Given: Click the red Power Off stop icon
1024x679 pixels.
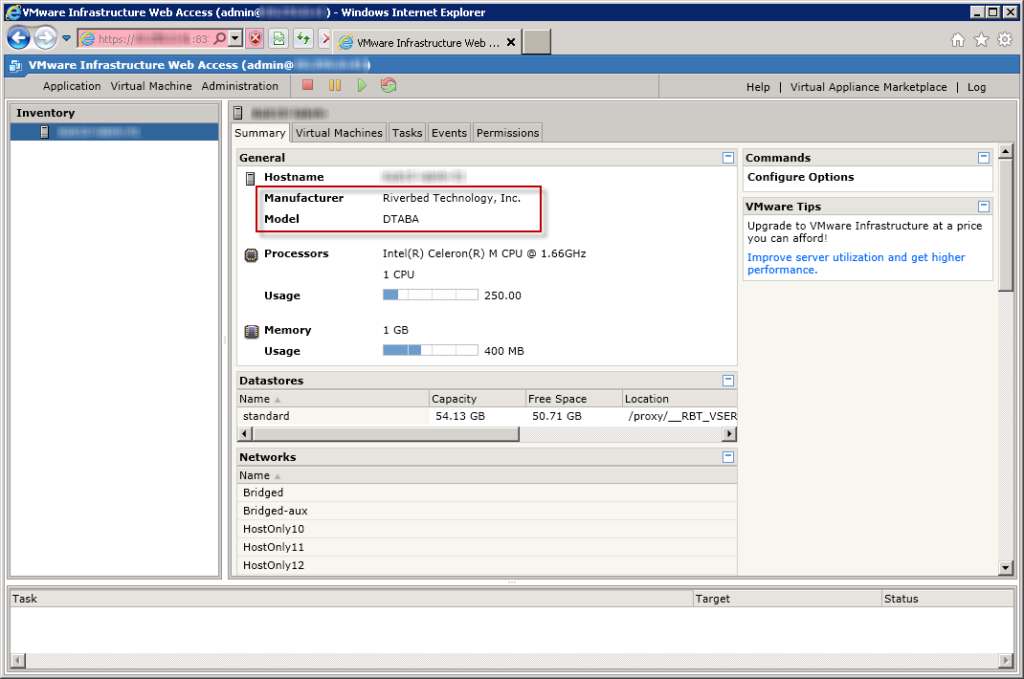Looking at the screenshot, I should (308, 85).
